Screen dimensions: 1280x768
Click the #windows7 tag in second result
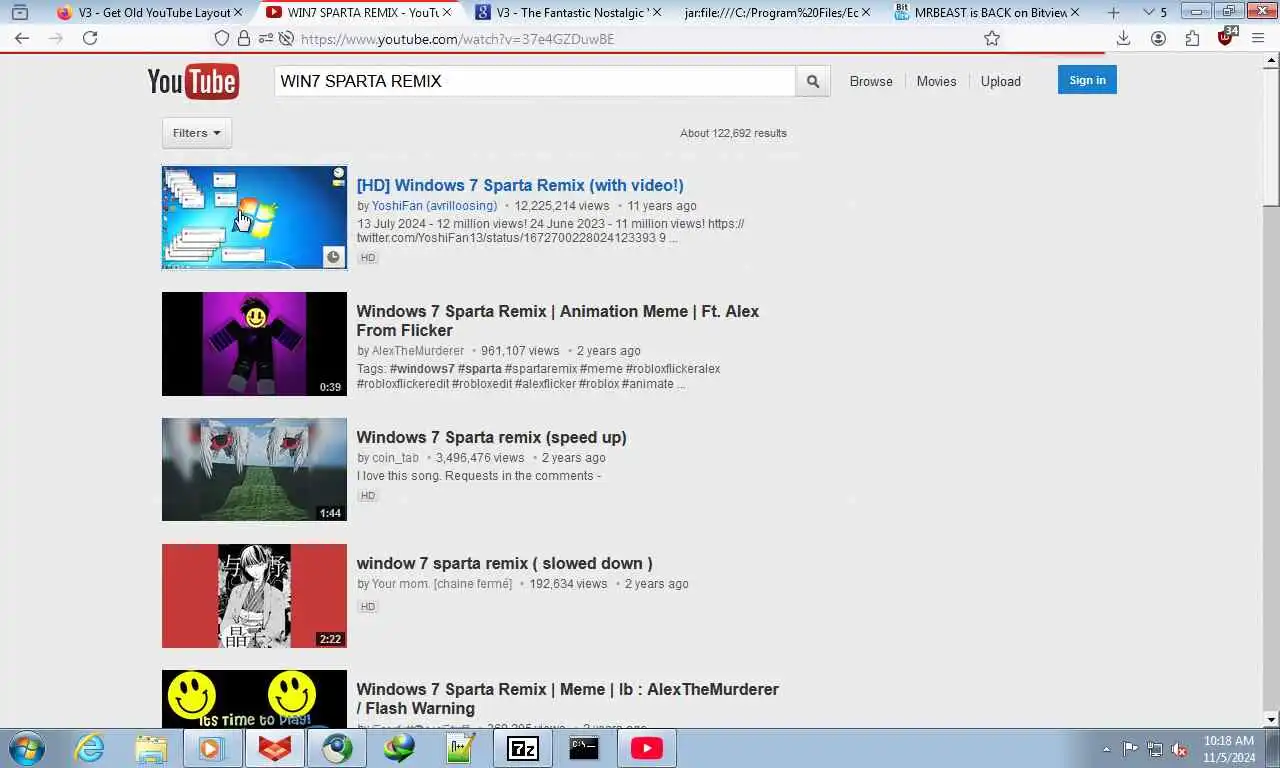422,369
